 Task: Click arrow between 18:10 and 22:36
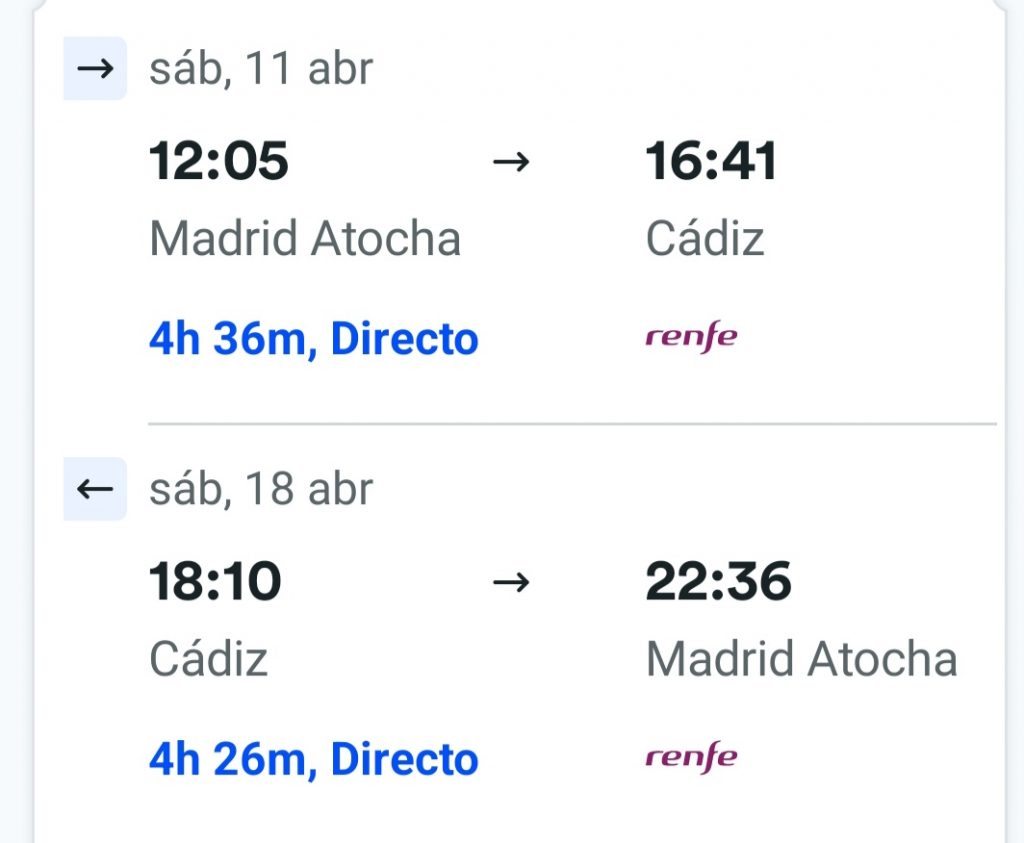tap(511, 582)
